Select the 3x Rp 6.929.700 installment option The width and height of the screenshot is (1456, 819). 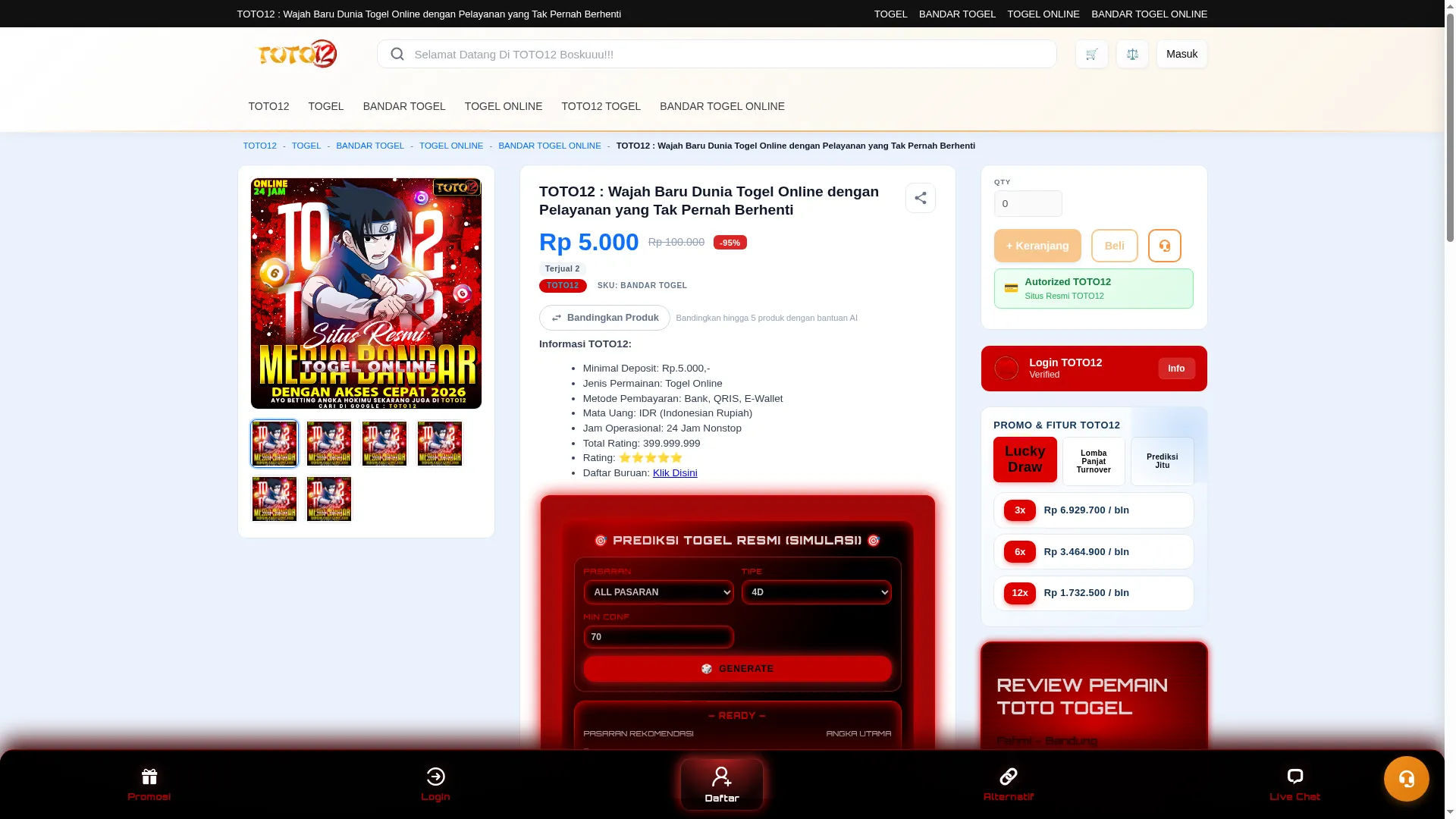coord(1094,510)
